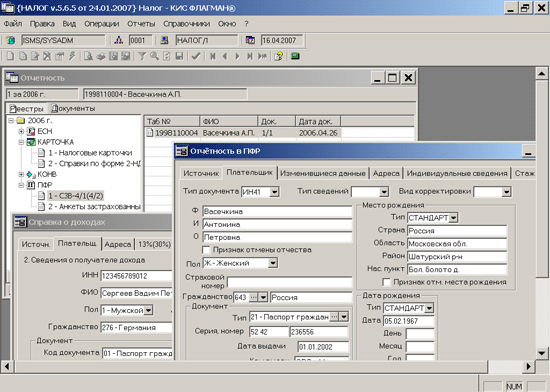Click the user icon beside НАЛОГ/Л
Screen dimensions: 550x392
[164, 40]
